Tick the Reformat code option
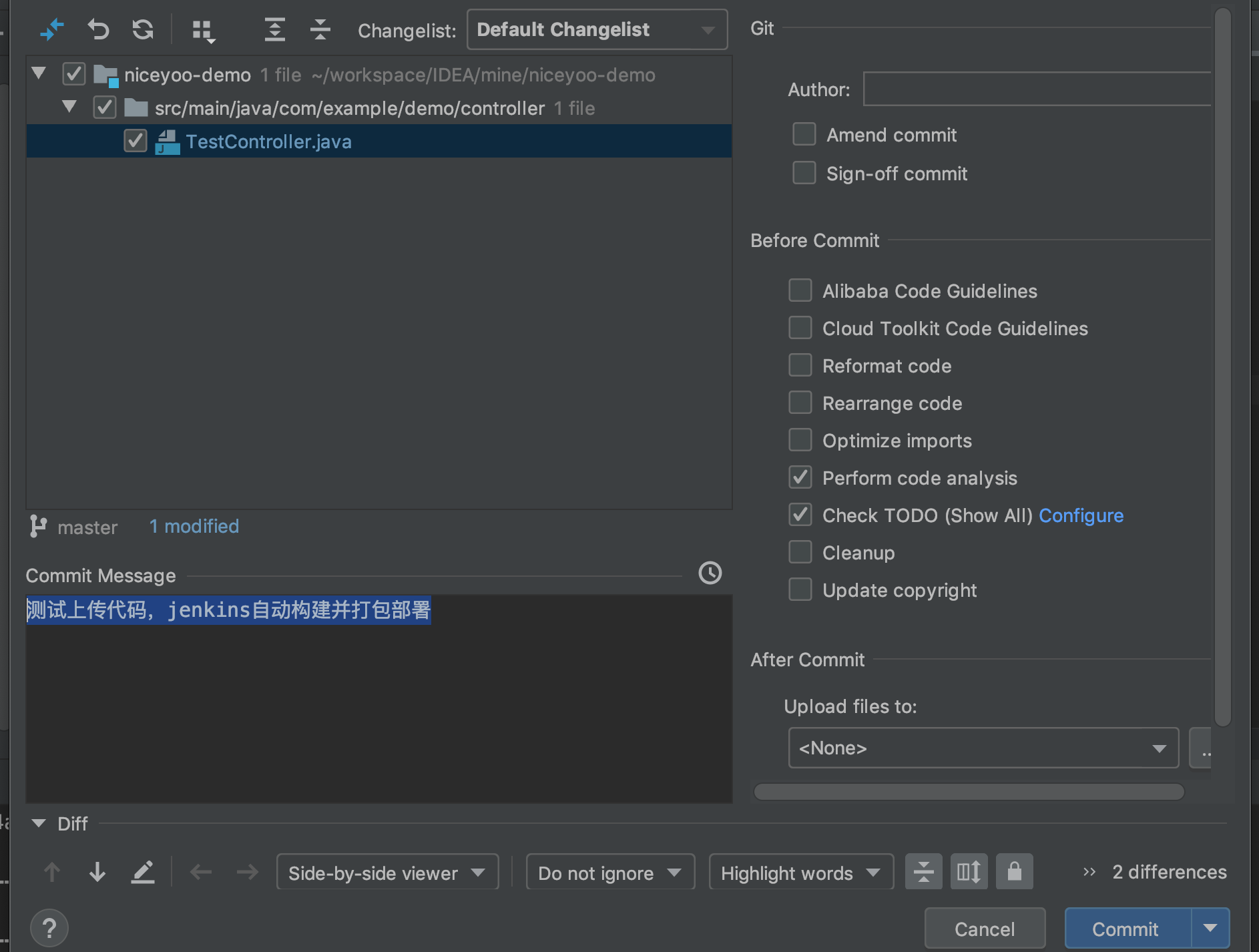The image size is (1259, 952). (x=800, y=365)
